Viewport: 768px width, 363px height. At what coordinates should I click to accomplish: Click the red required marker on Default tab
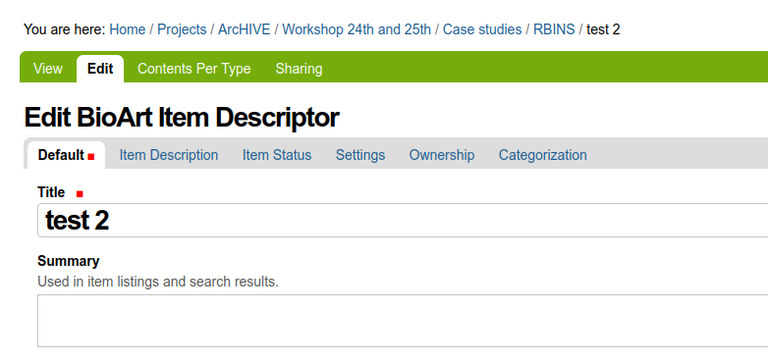[91, 157]
